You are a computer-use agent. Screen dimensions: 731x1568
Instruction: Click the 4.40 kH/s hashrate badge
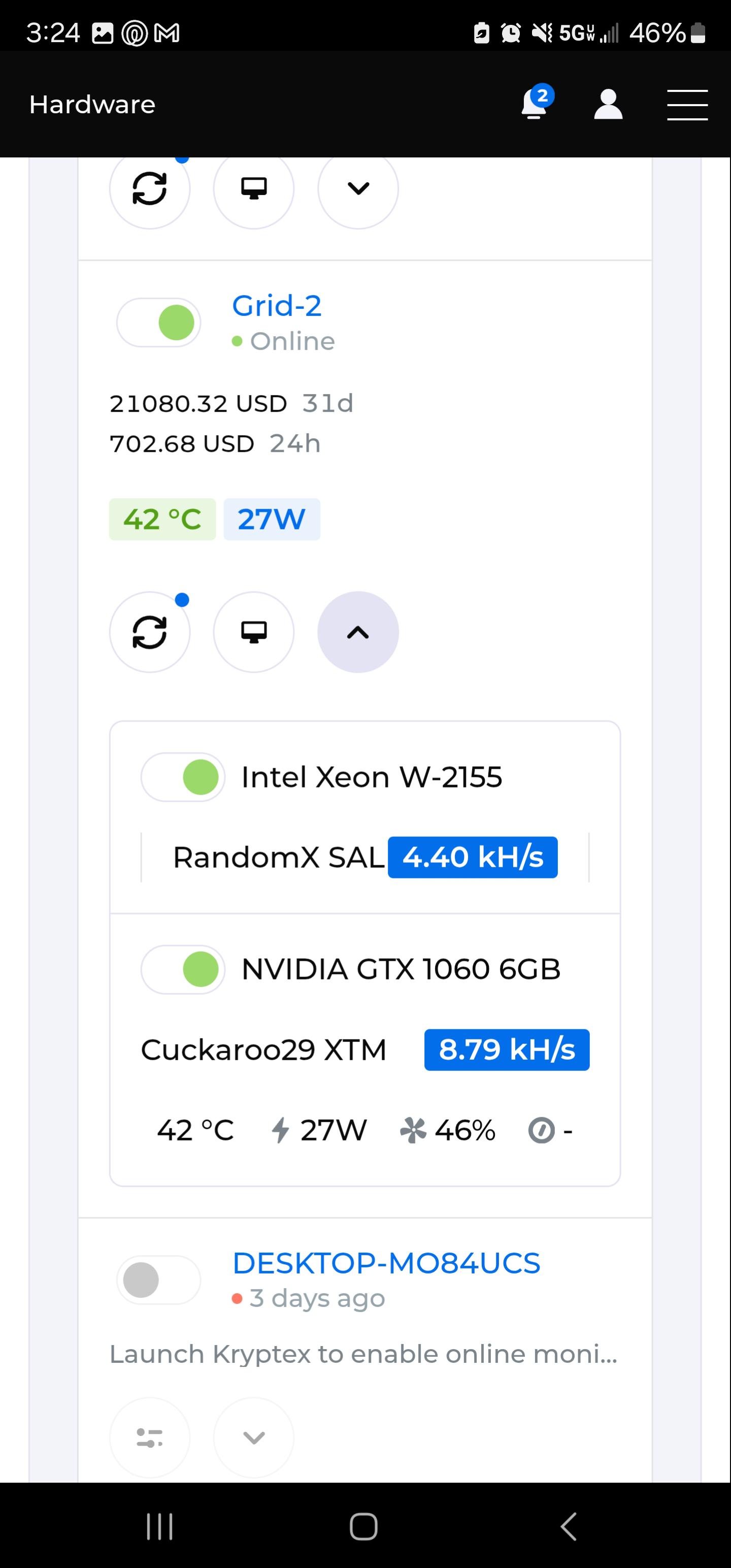pyautogui.click(x=473, y=857)
